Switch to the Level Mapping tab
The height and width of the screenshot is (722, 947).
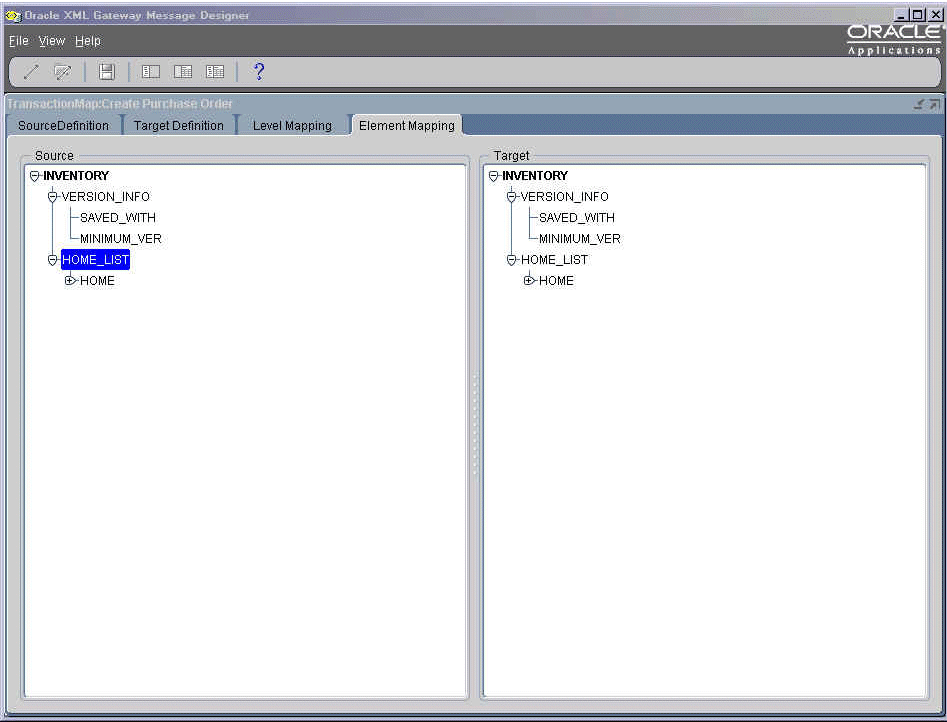click(292, 125)
